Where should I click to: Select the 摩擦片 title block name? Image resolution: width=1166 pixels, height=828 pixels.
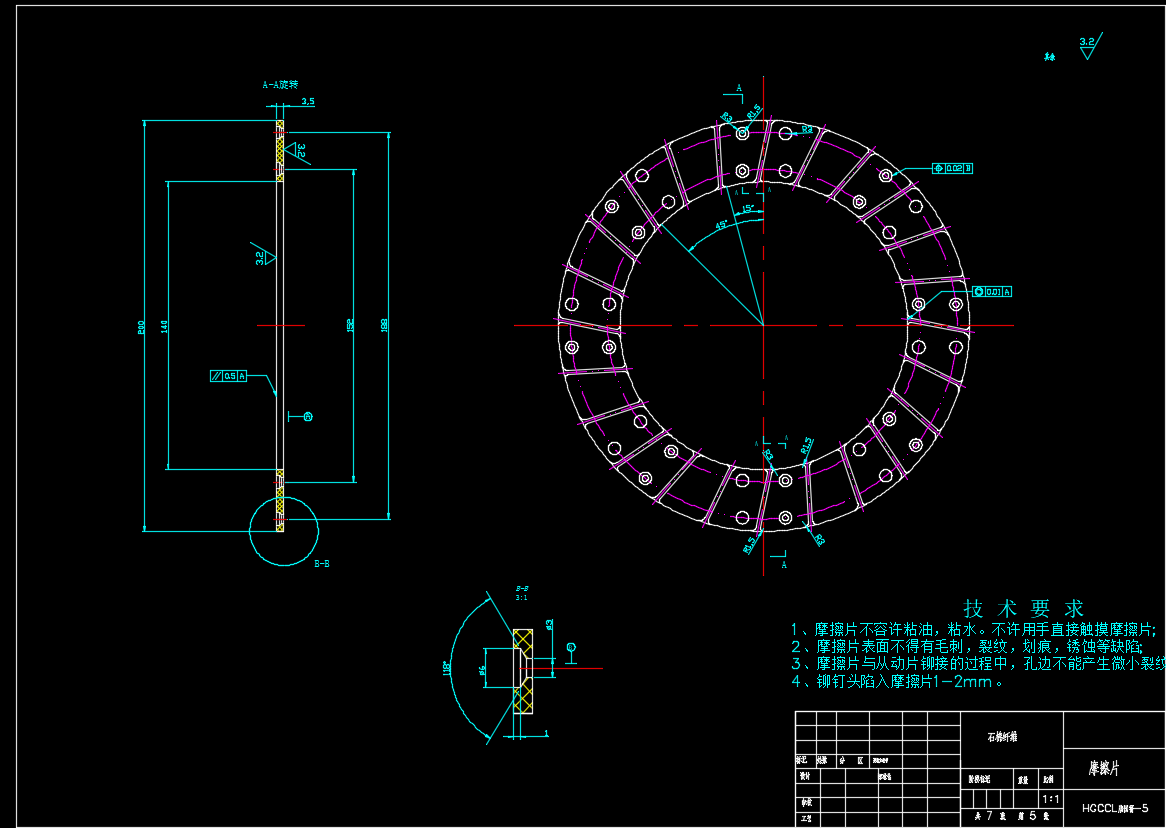(x=1104, y=769)
